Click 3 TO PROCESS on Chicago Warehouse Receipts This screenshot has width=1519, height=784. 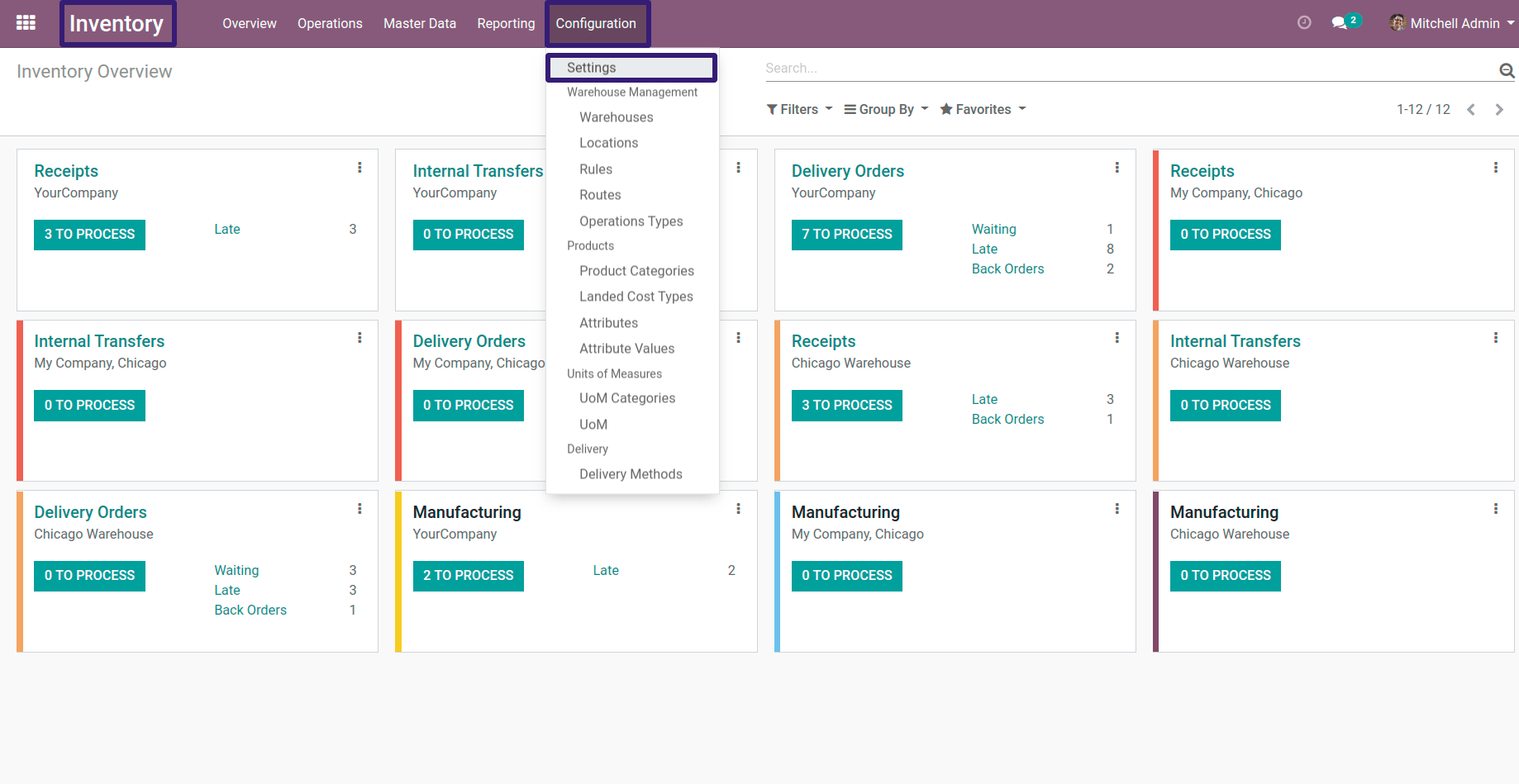click(x=847, y=406)
